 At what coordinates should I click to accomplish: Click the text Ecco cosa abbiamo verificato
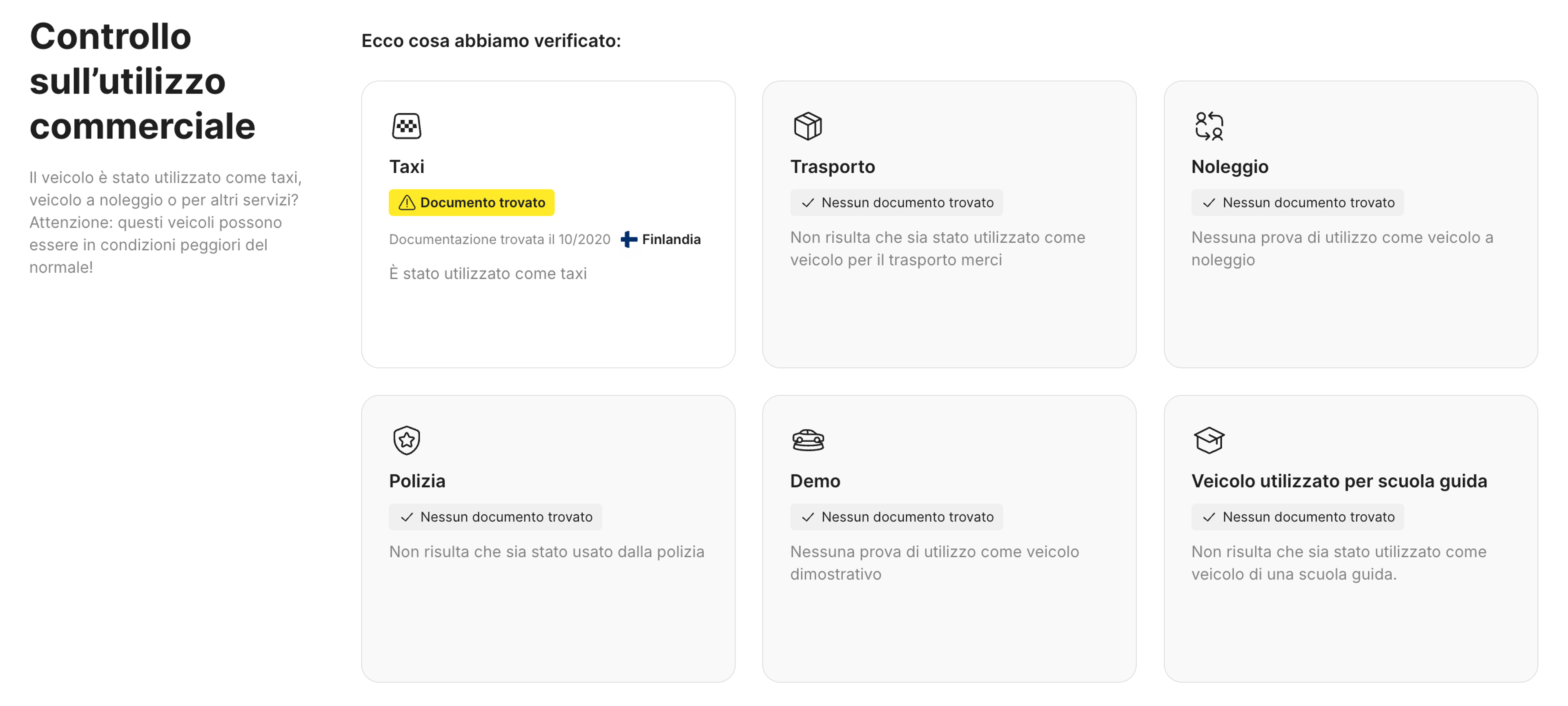pos(491,41)
